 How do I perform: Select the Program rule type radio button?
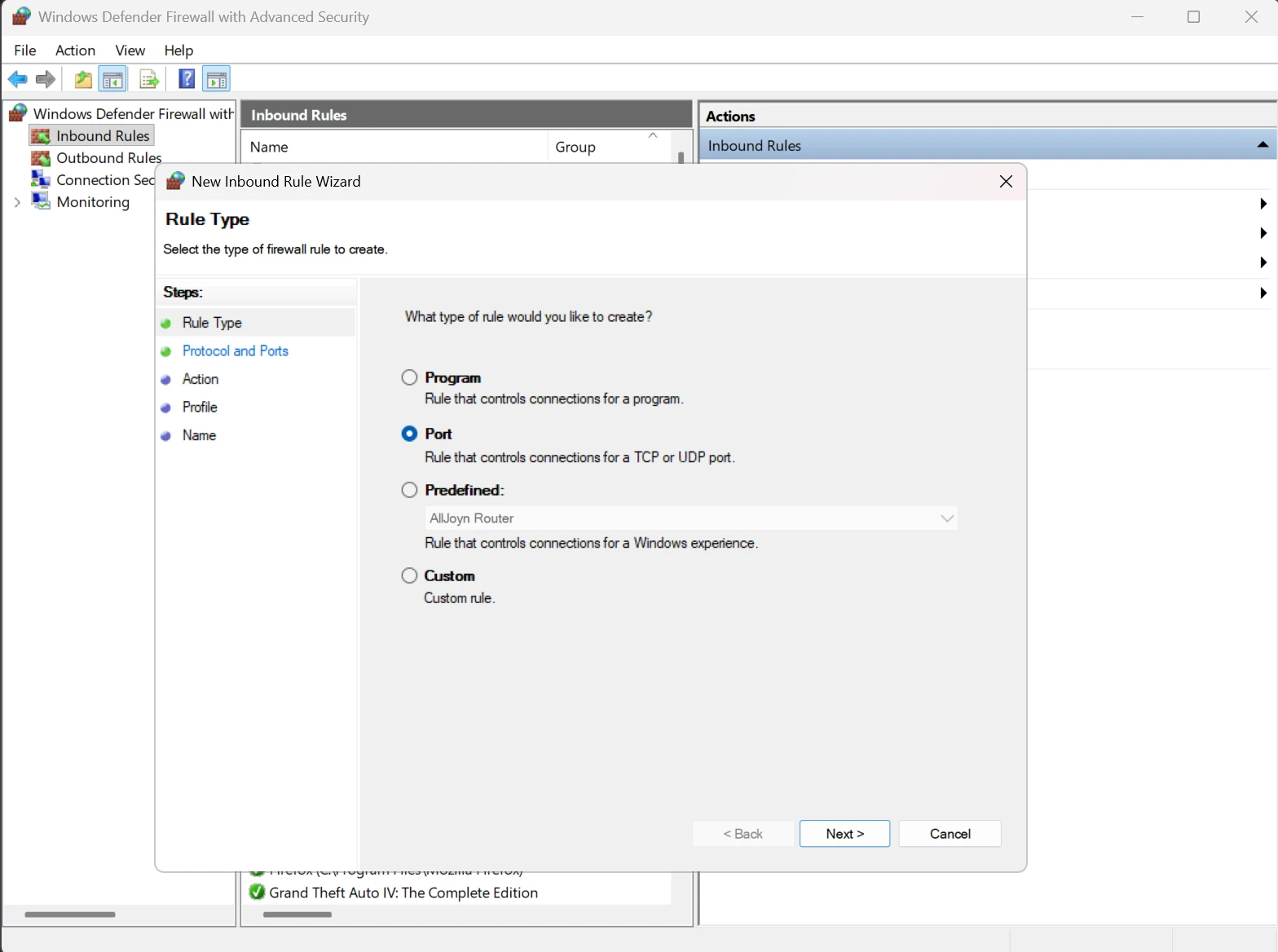(x=409, y=377)
